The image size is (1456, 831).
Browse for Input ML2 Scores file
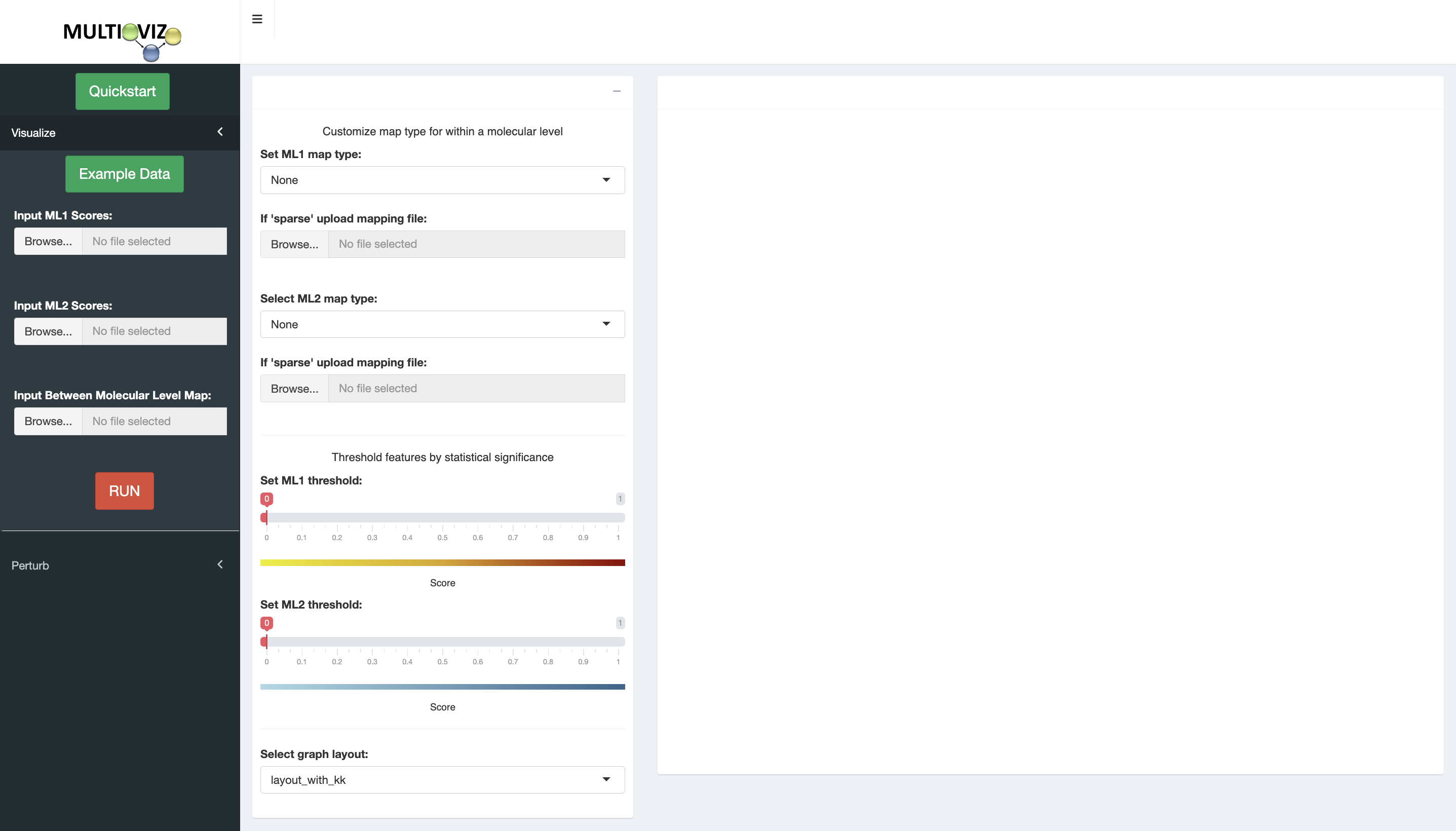(47, 331)
